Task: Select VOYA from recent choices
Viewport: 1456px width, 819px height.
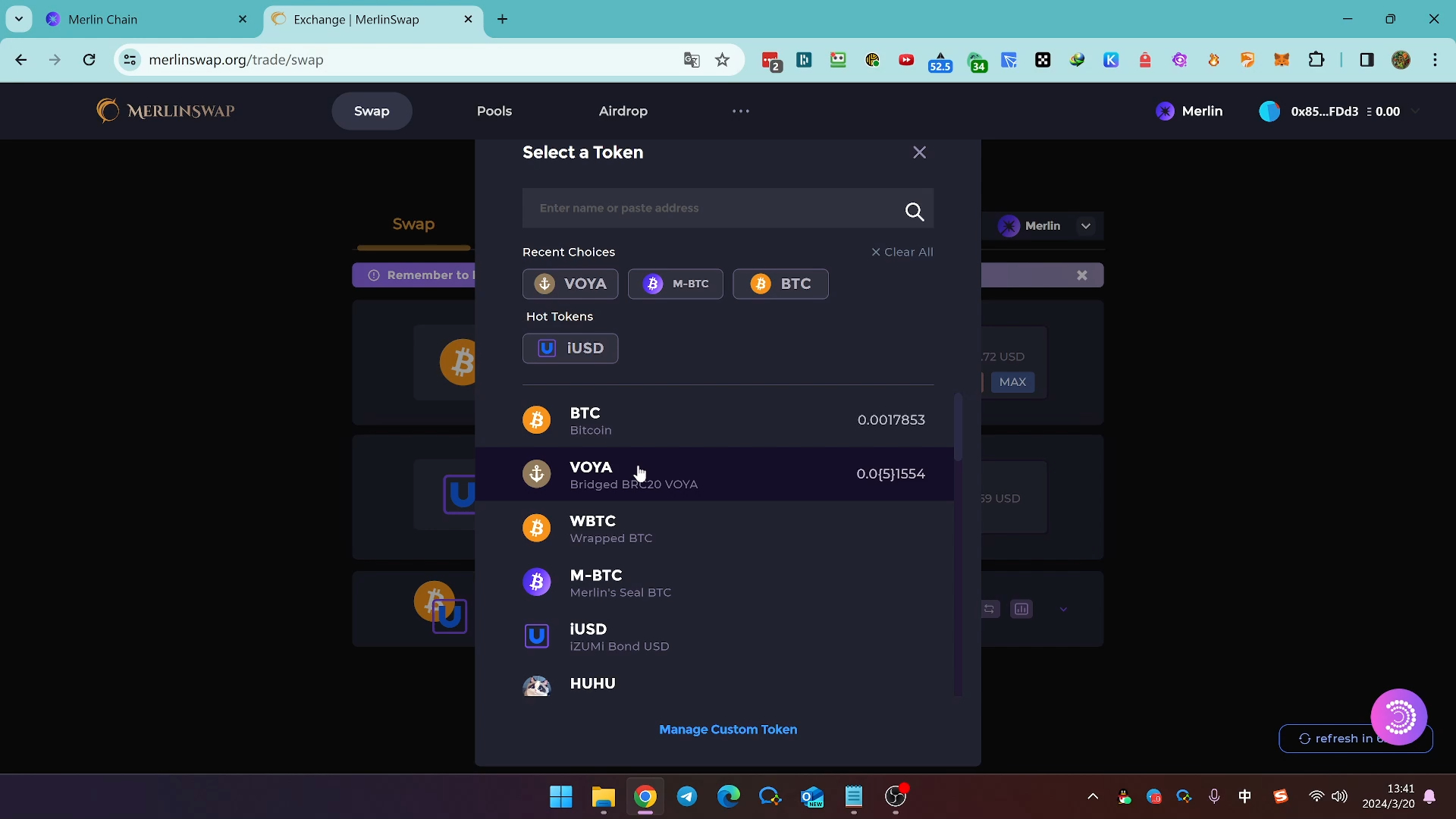Action: click(x=571, y=283)
